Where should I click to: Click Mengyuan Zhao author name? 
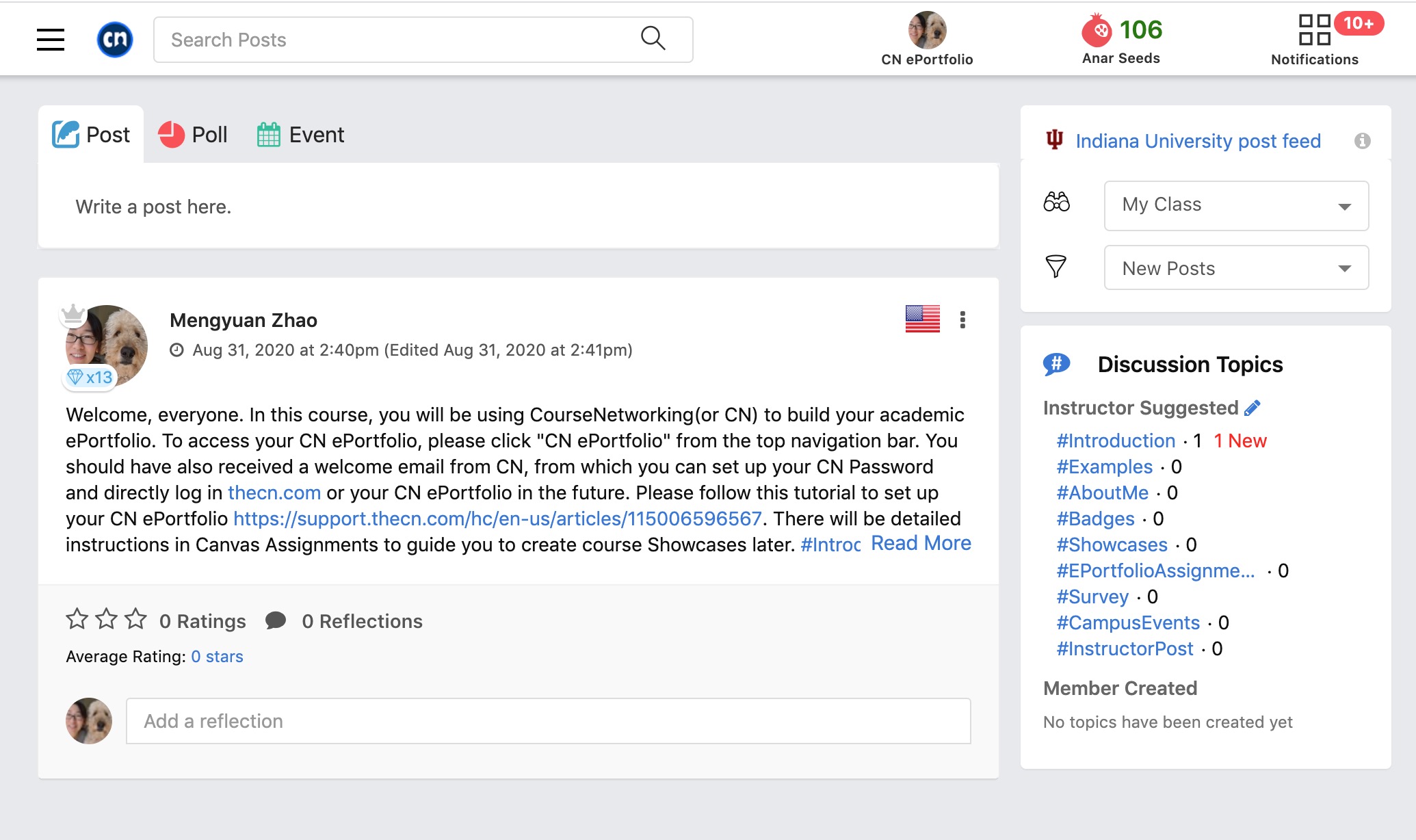tap(243, 320)
